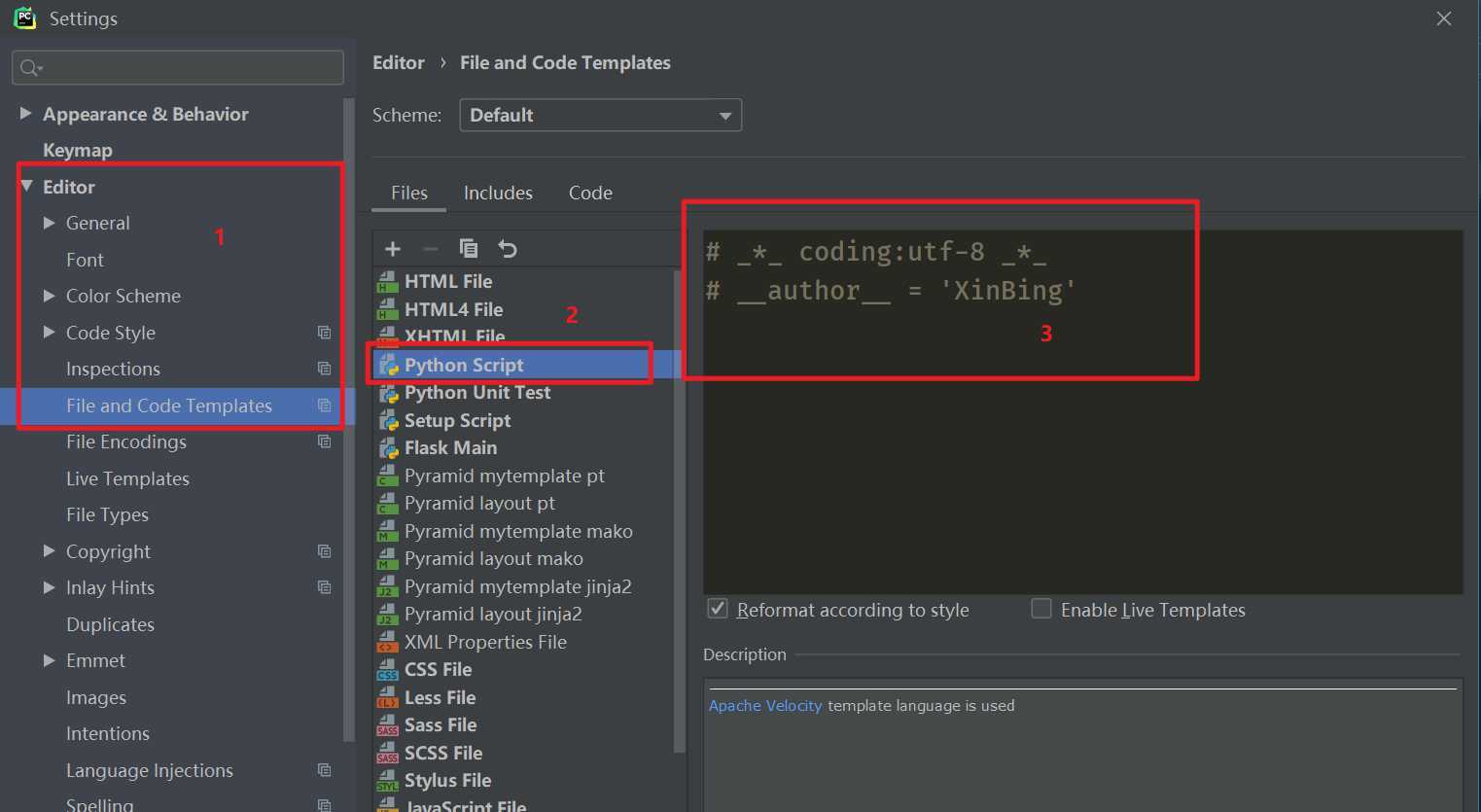Select the Pyramid layout pt icon

click(x=388, y=504)
